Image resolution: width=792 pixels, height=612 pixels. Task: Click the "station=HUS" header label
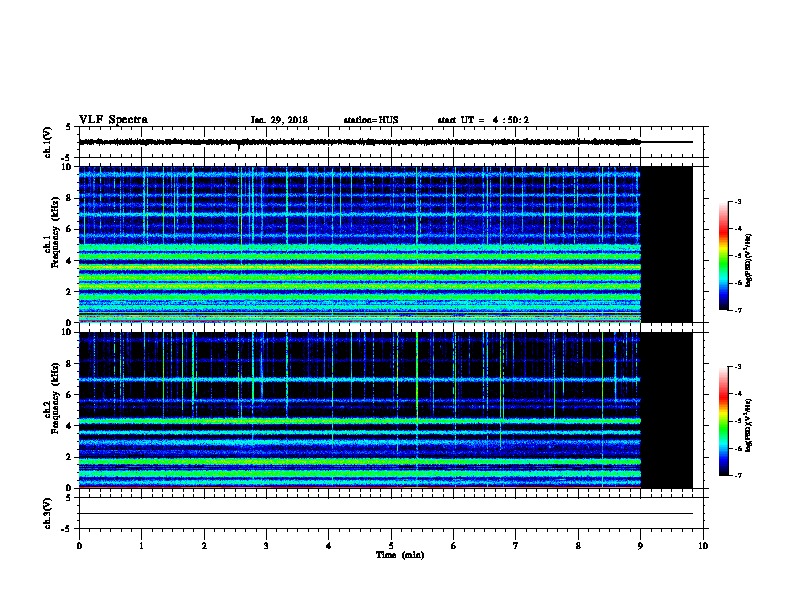[x=371, y=120]
